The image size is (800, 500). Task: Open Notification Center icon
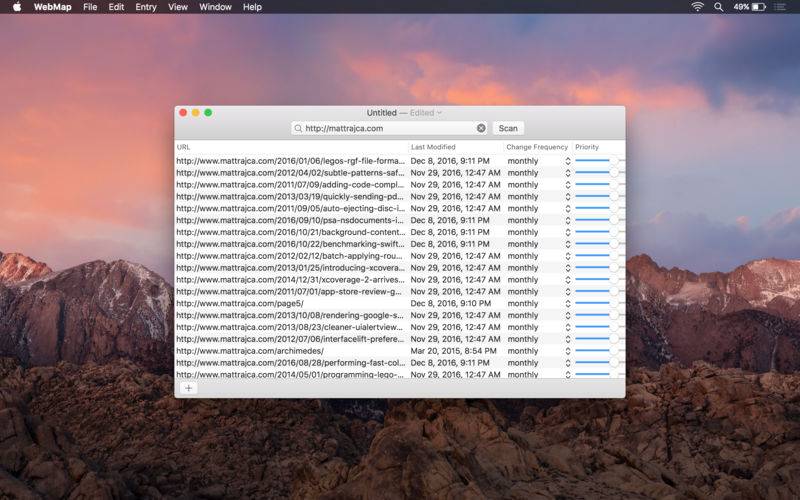(780, 7)
